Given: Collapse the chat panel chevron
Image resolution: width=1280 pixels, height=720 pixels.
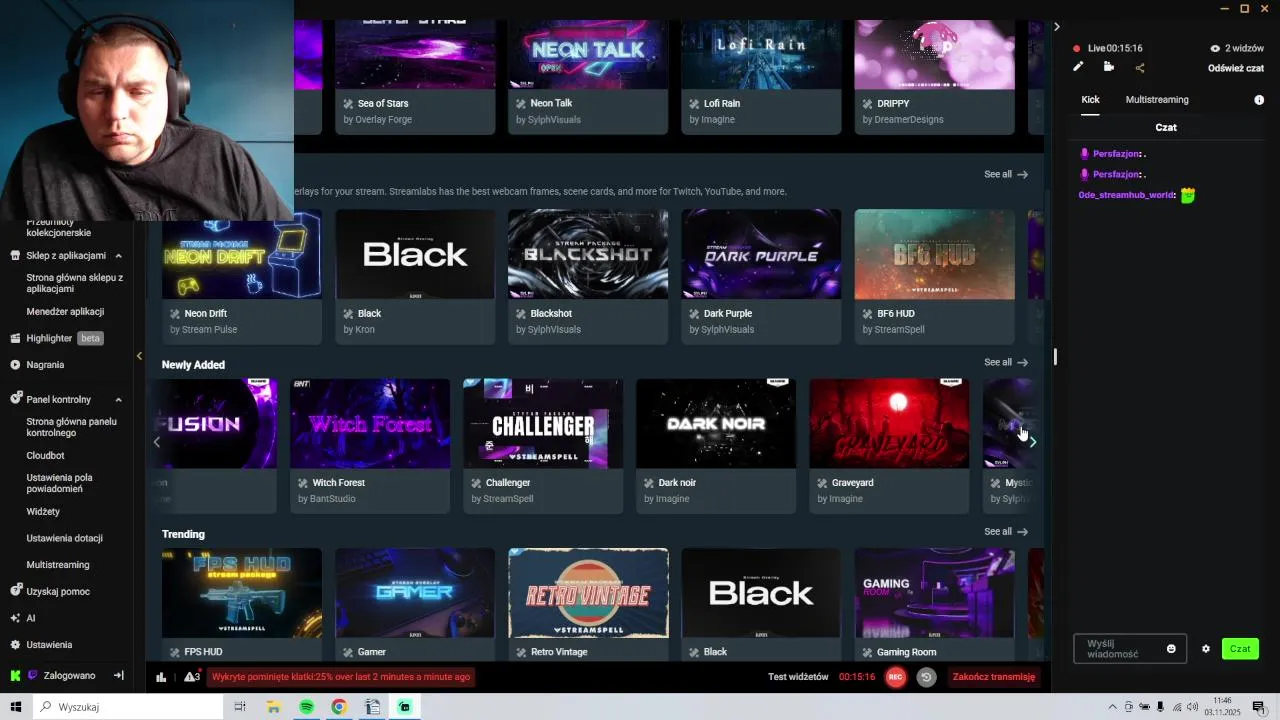Looking at the screenshot, I should click(1056, 27).
